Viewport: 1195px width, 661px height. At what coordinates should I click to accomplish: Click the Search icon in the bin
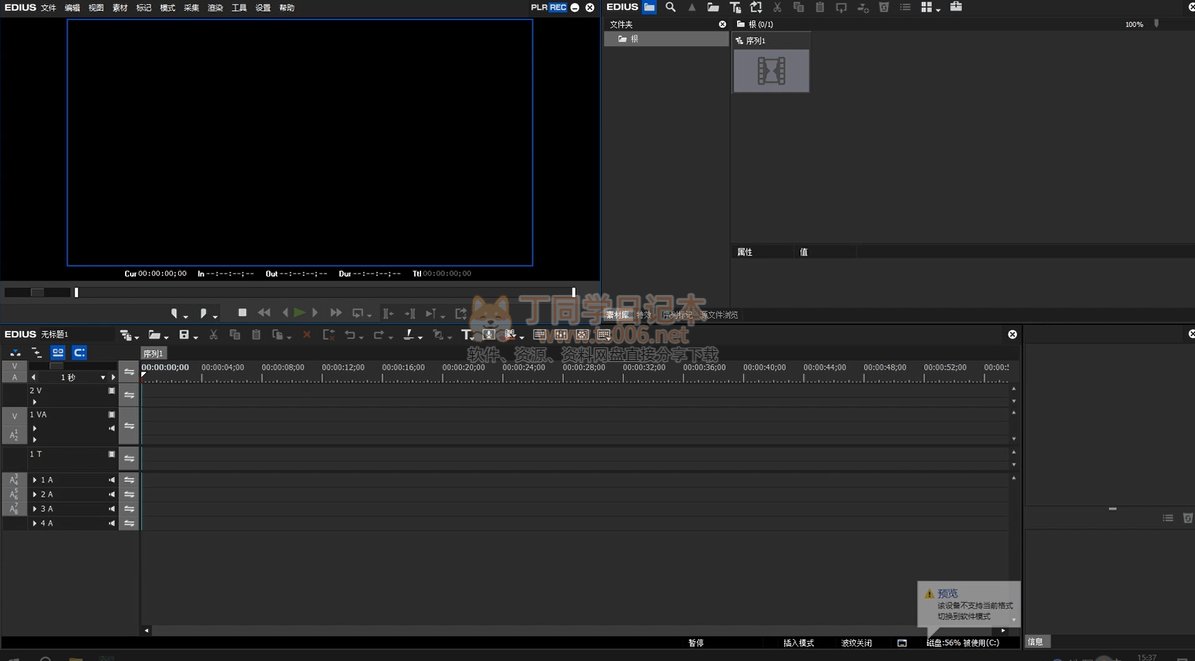coord(671,7)
